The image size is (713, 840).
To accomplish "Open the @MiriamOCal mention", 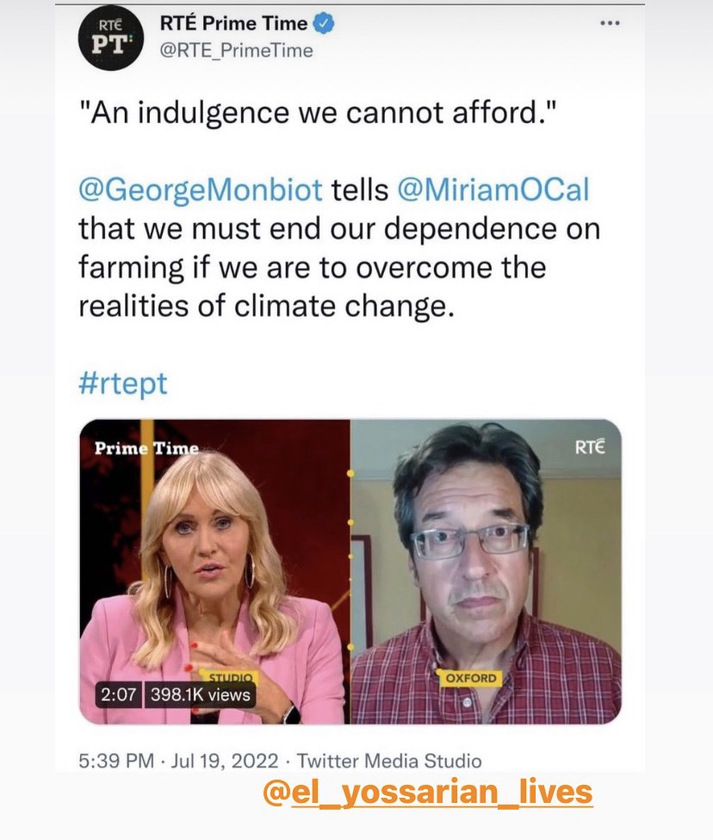I will (493, 190).
